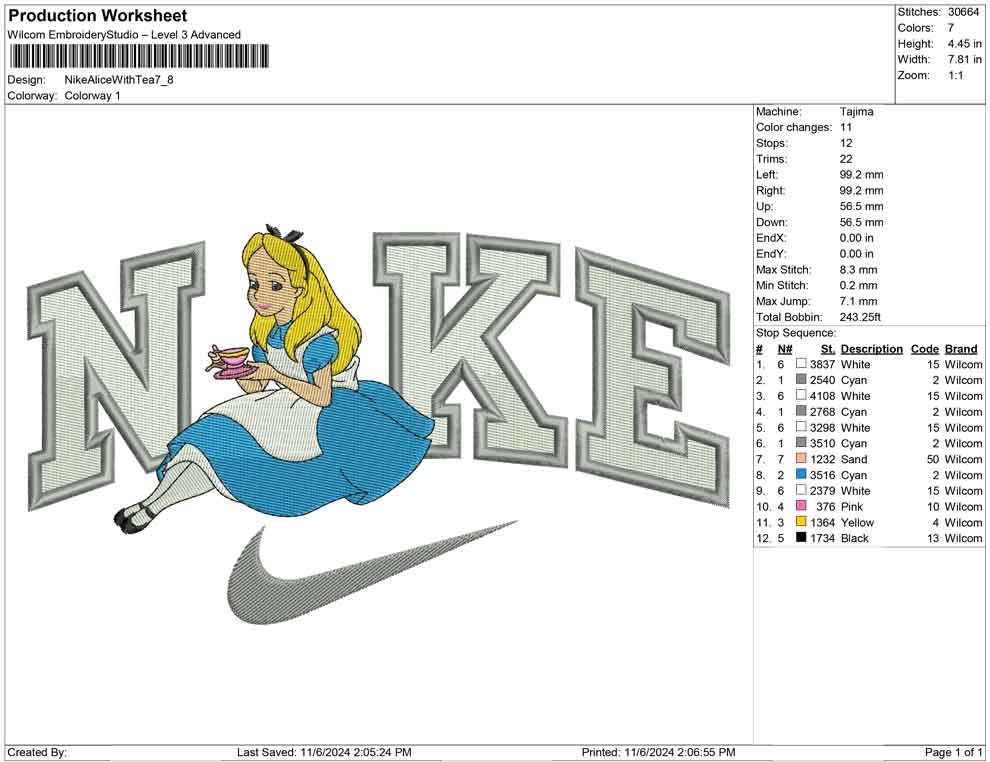Click the 'Page 1 of 1' indicator
This screenshot has height=762, width=990.
click(953, 752)
